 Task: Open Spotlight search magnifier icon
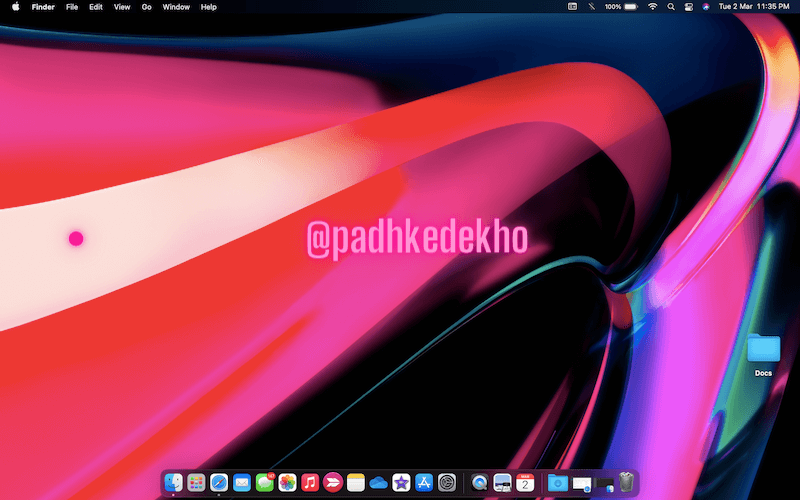tap(671, 7)
